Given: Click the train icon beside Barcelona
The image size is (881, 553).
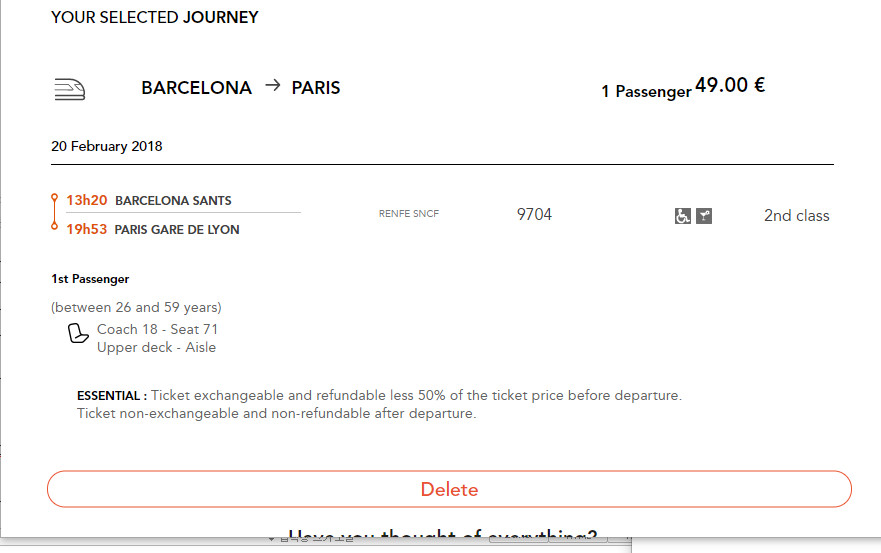Looking at the screenshot, I should [x=69, y=89].
